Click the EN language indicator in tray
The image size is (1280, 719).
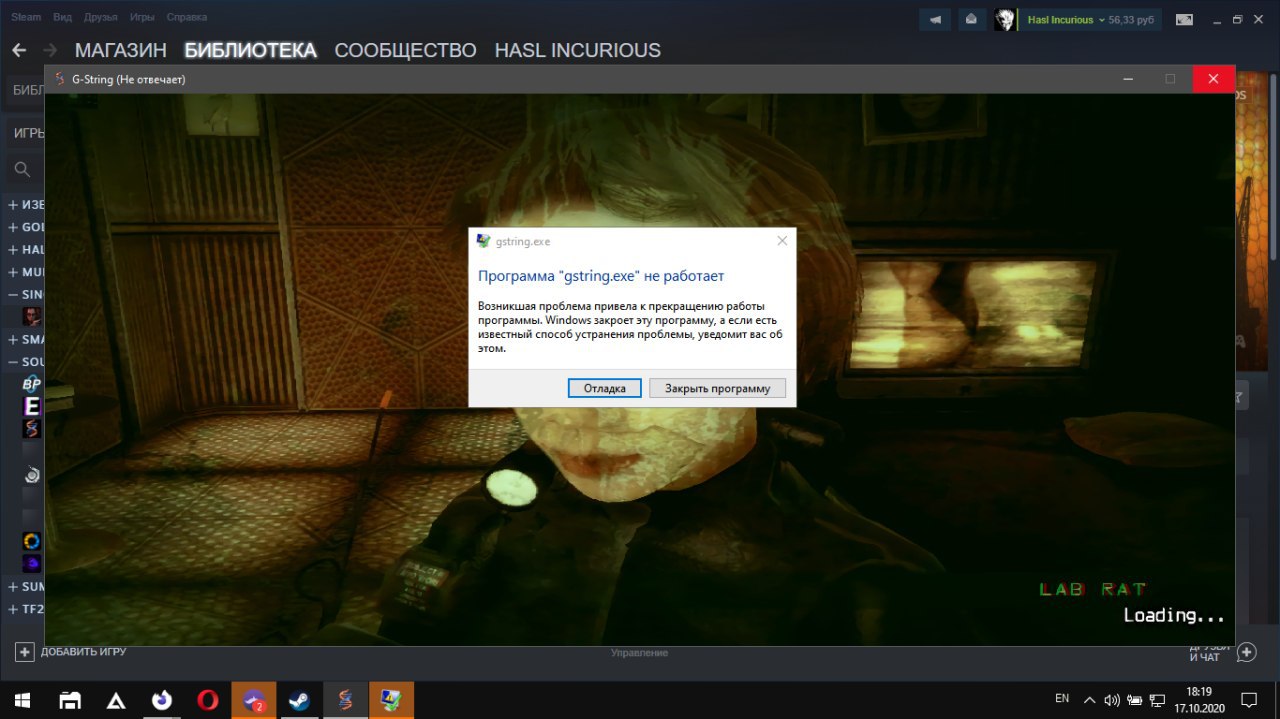pos(1062,698)
